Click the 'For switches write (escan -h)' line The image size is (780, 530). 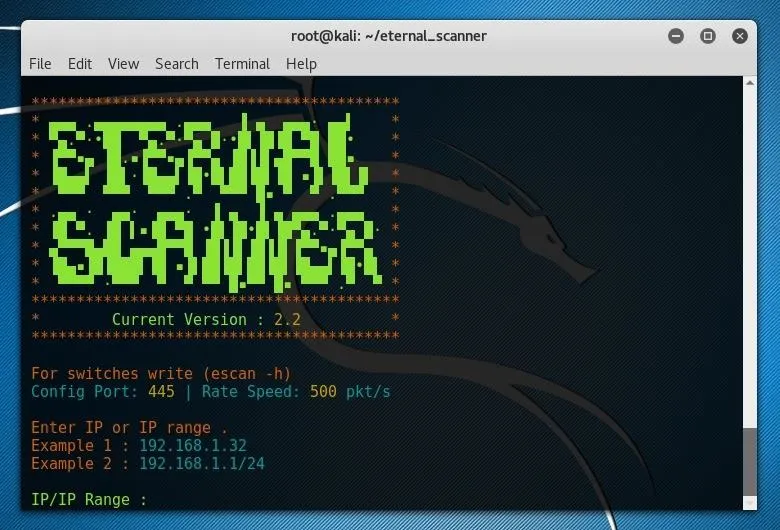point(161,373)
